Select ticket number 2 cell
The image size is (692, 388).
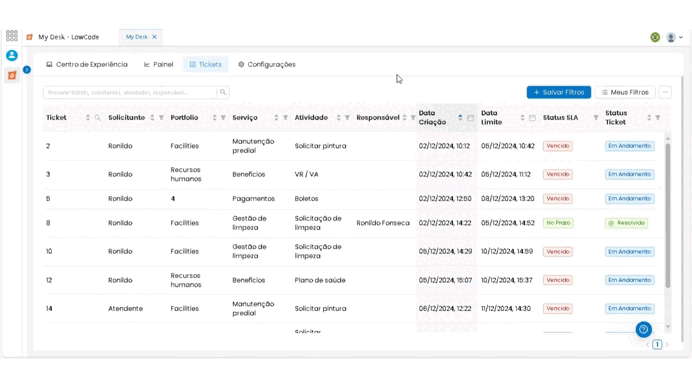click(x=48, y=146)
